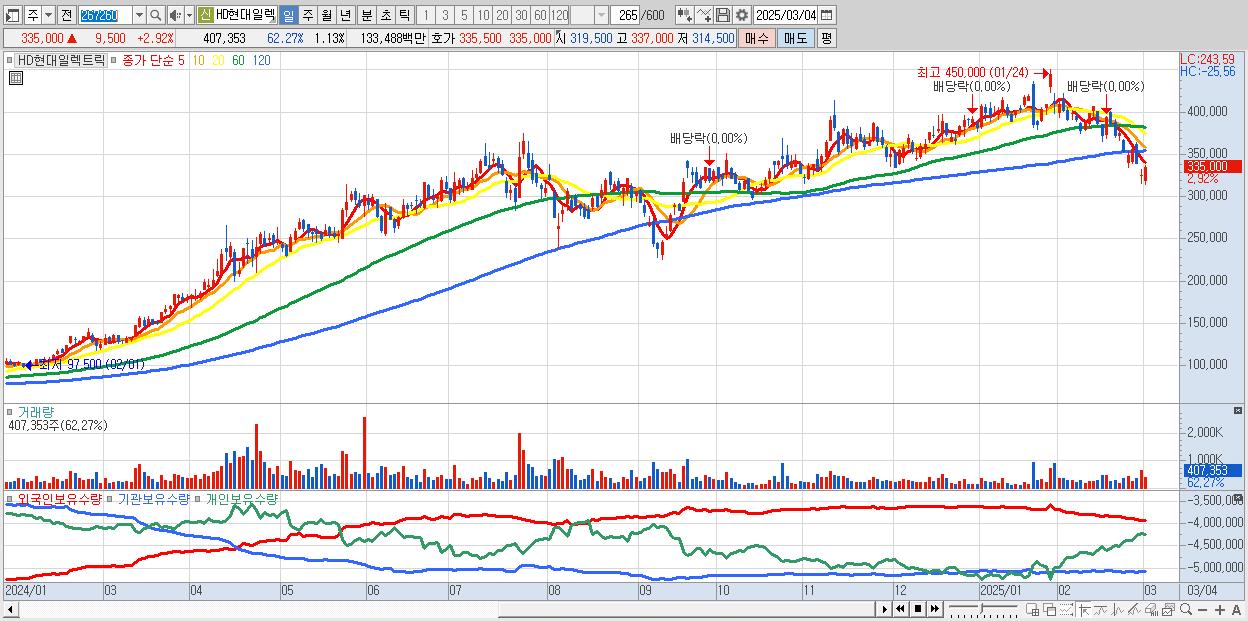Toggle the 종가 단순 moving average square
Viewport: 1248px width, 621px height.
click(114, 60)
